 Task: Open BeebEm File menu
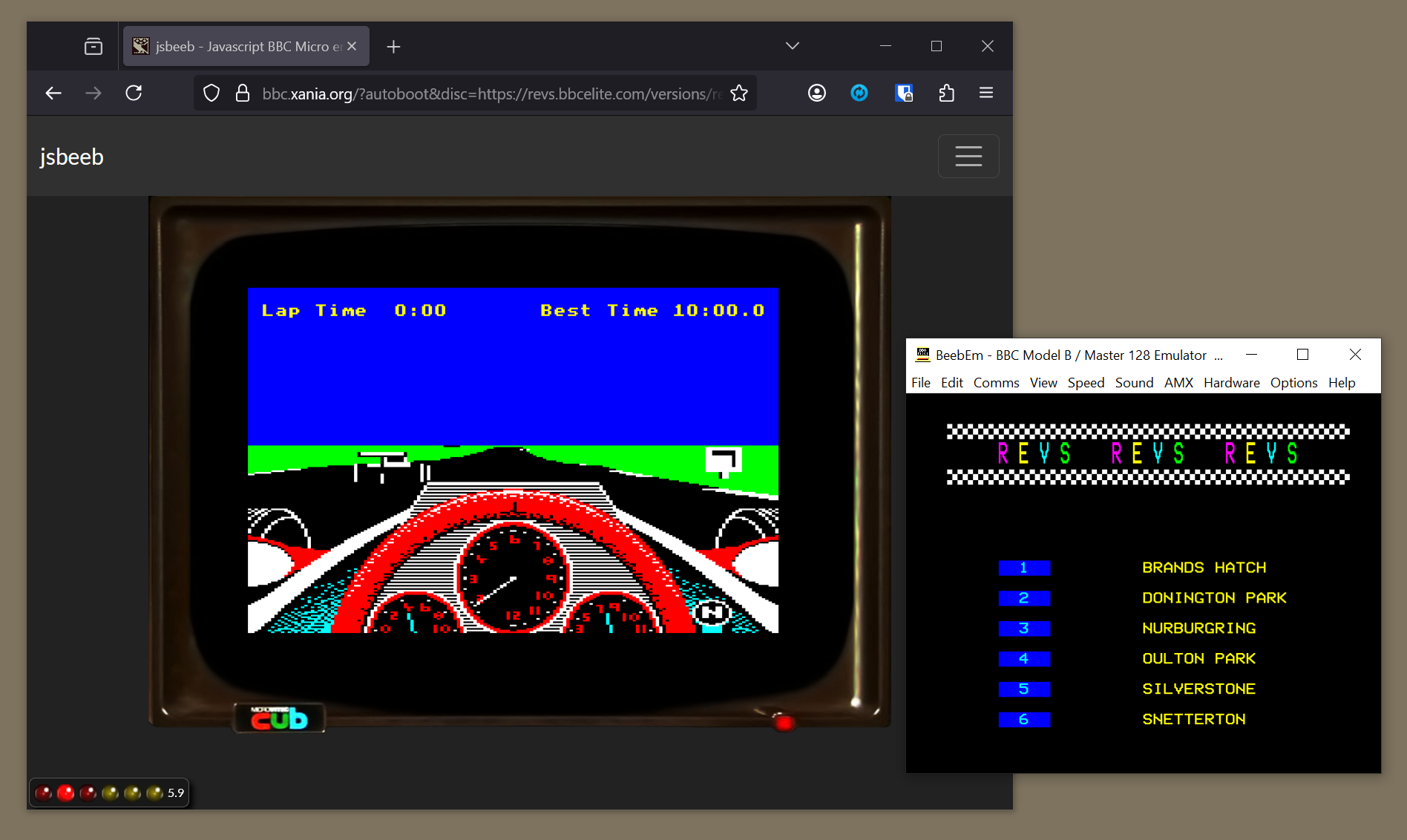pos(921,383)
